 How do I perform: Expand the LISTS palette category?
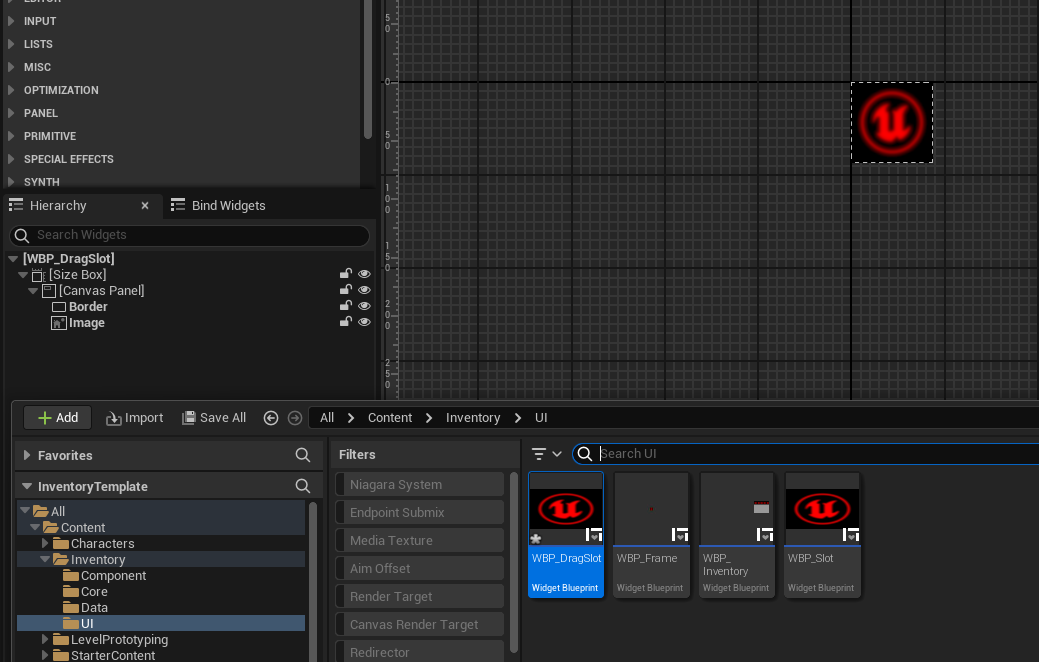click(x=11, y=44)
